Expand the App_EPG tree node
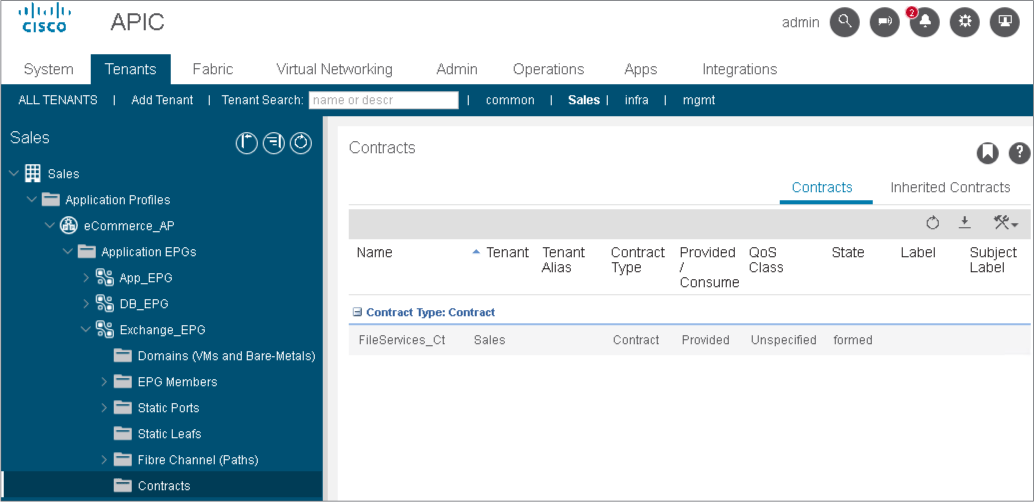This screenshot has width=1034, height=502. [86, 278]
